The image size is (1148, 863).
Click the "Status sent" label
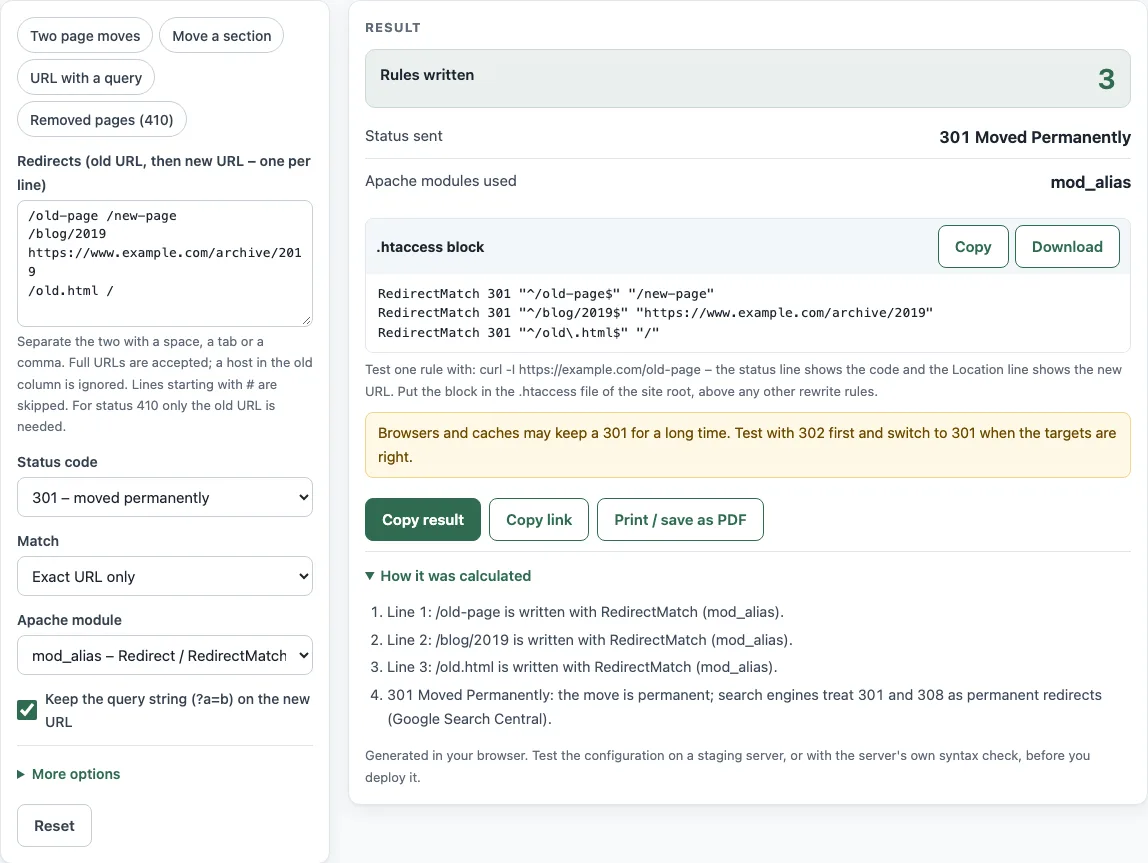(x=403, y=136)
